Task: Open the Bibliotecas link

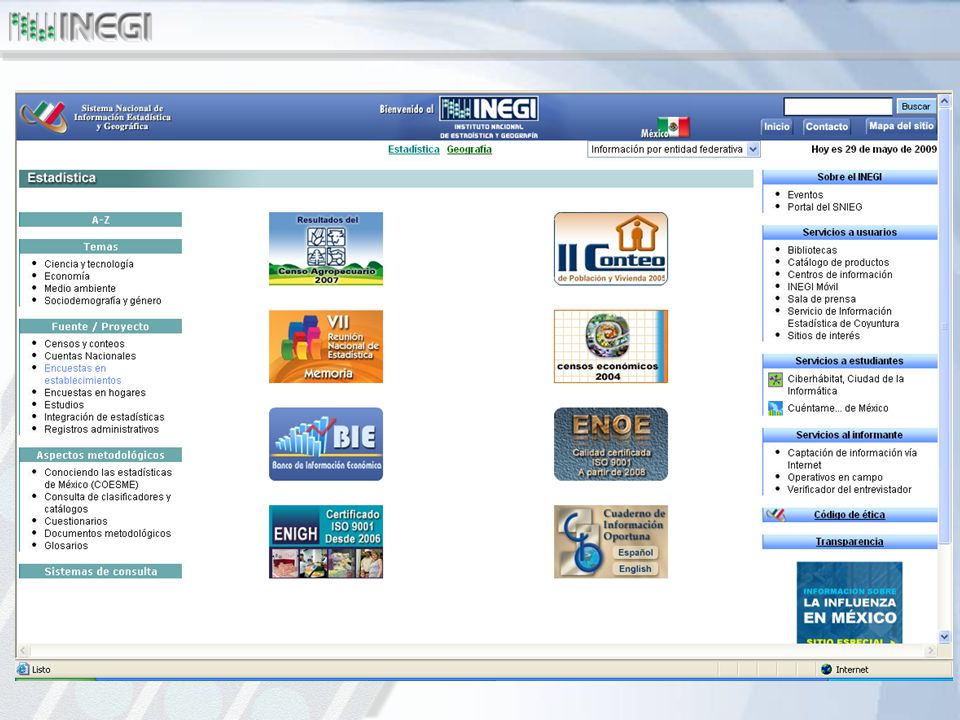Action: [x=812, y=250]
